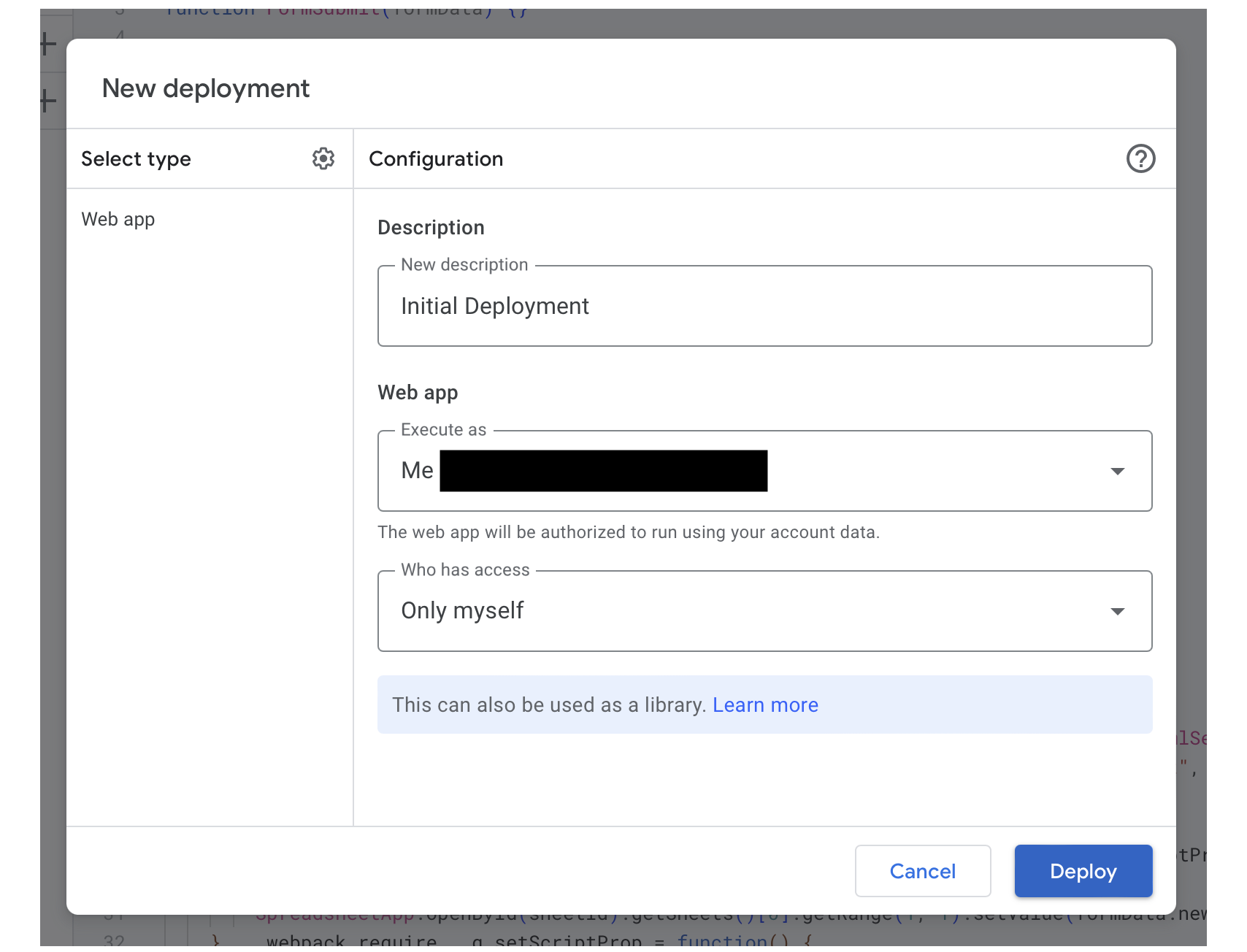Click the 'Web app' section heading in Configuration

pos(418,393)
